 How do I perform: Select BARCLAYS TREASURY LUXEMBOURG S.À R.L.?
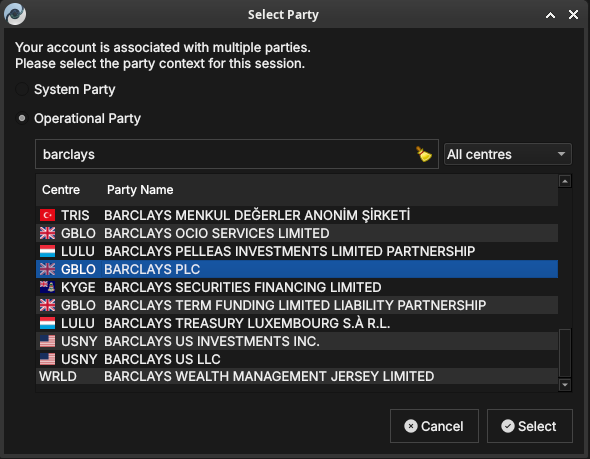(297, 323)
